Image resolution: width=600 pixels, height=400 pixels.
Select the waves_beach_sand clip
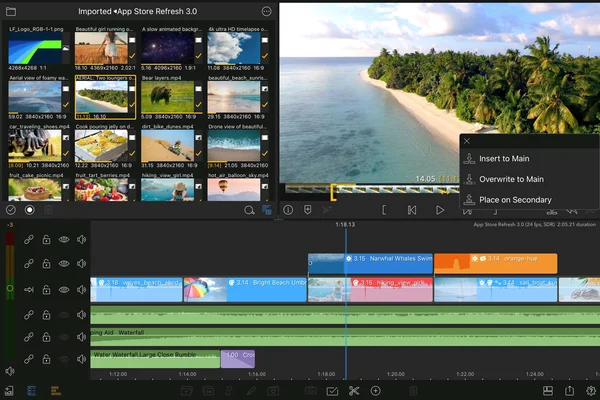pos(136,290)
